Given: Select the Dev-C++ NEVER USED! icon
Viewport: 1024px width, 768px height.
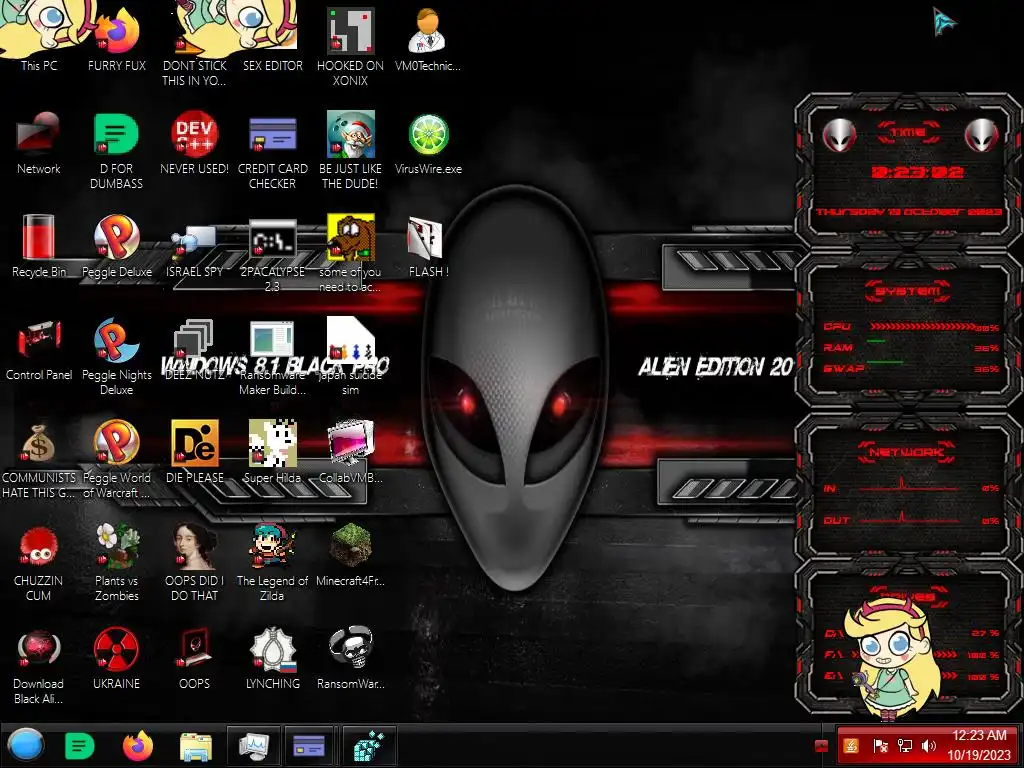Looking at the screenshot, I should (195, 140).
